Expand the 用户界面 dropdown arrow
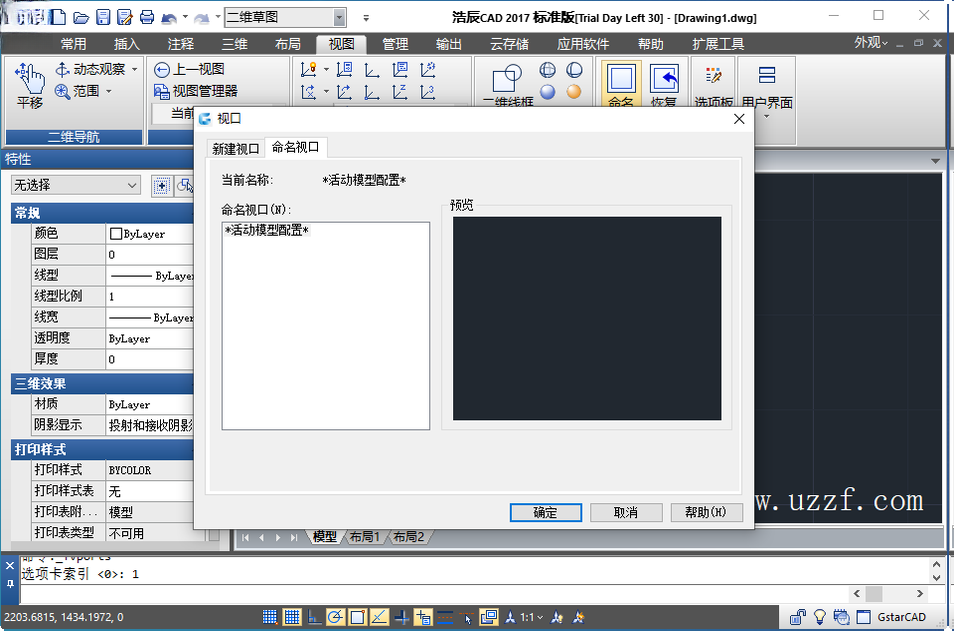The height and width of the screenshot is (631, 954). 767,117
